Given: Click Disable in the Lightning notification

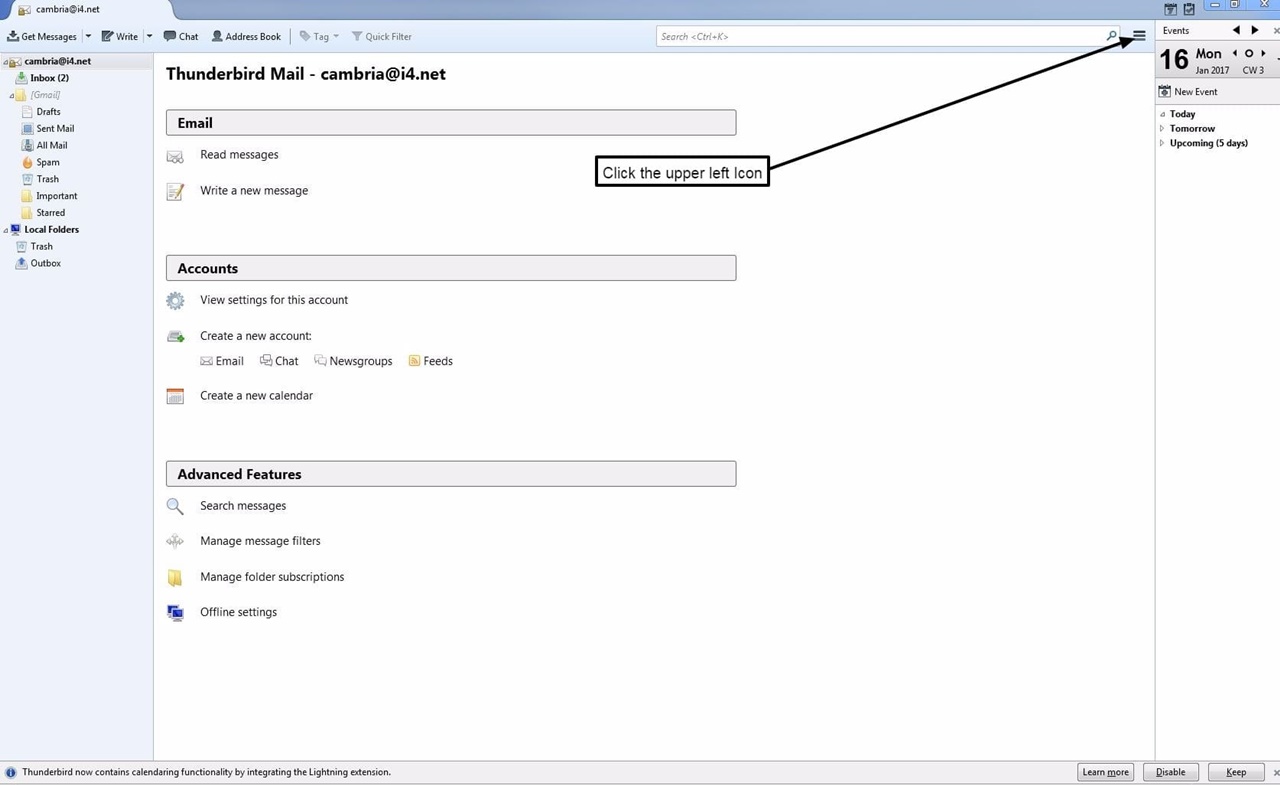Looking at the screenshot, I should click(x=1170, y=772).
